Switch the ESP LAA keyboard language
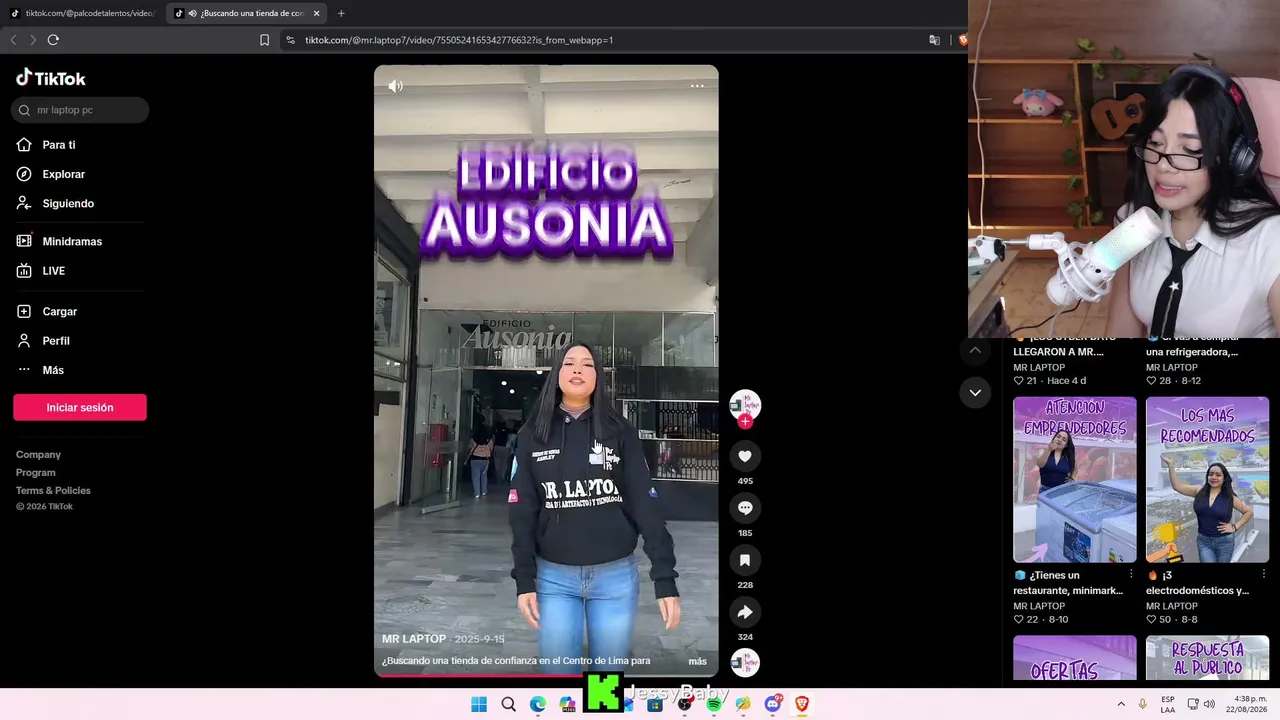This screenshot has height=720, width=1280. (x=1168, y=704)
